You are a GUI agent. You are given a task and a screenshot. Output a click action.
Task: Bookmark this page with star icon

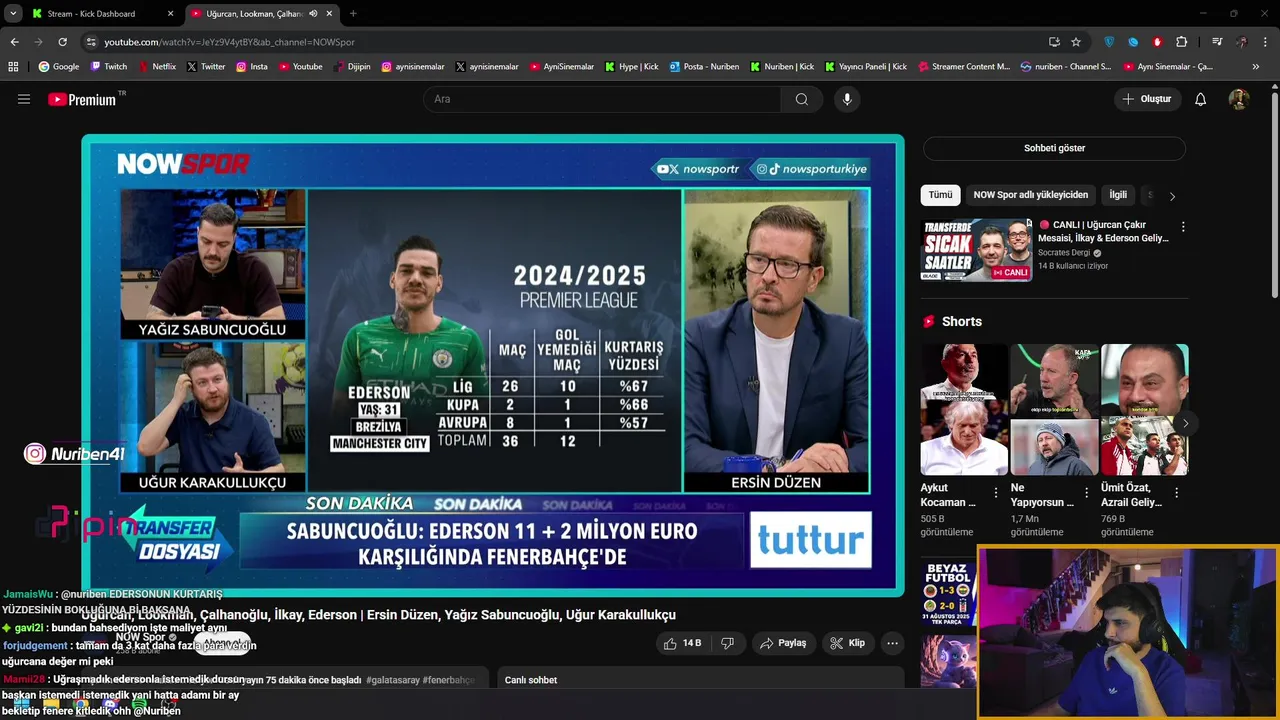point(1076,42)
